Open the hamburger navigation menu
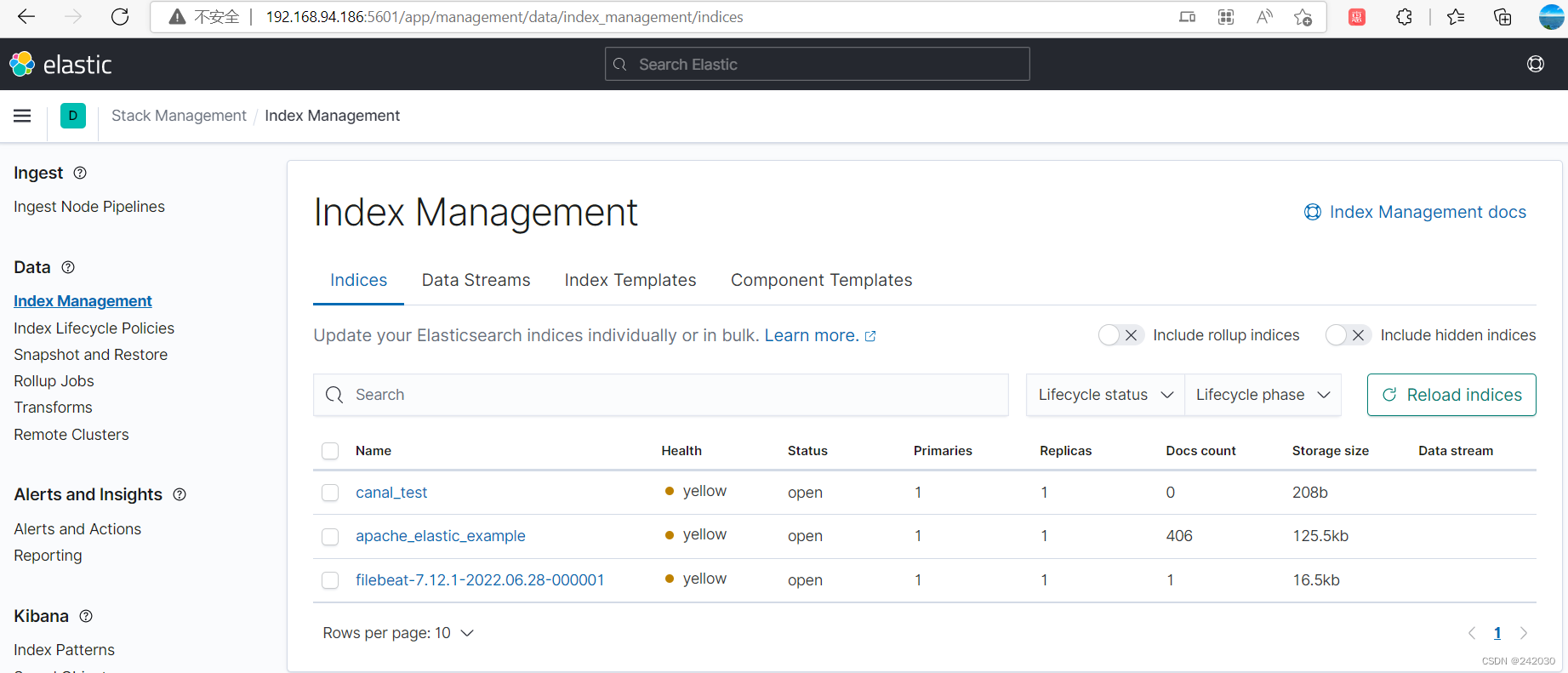Viewport: 1568px width, 673px height. (x=22, y=116)
